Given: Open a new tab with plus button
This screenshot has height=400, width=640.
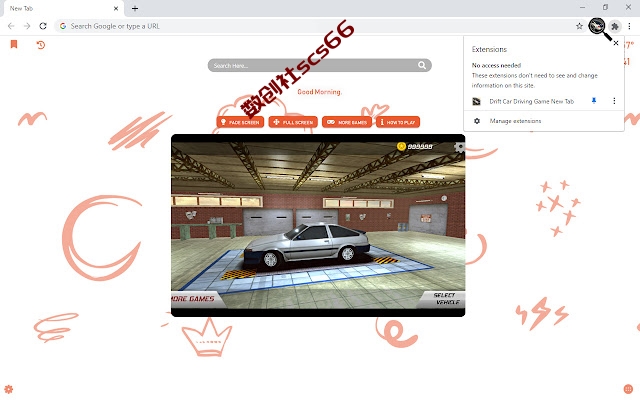Looking at the screenshot, I should 135,8.
